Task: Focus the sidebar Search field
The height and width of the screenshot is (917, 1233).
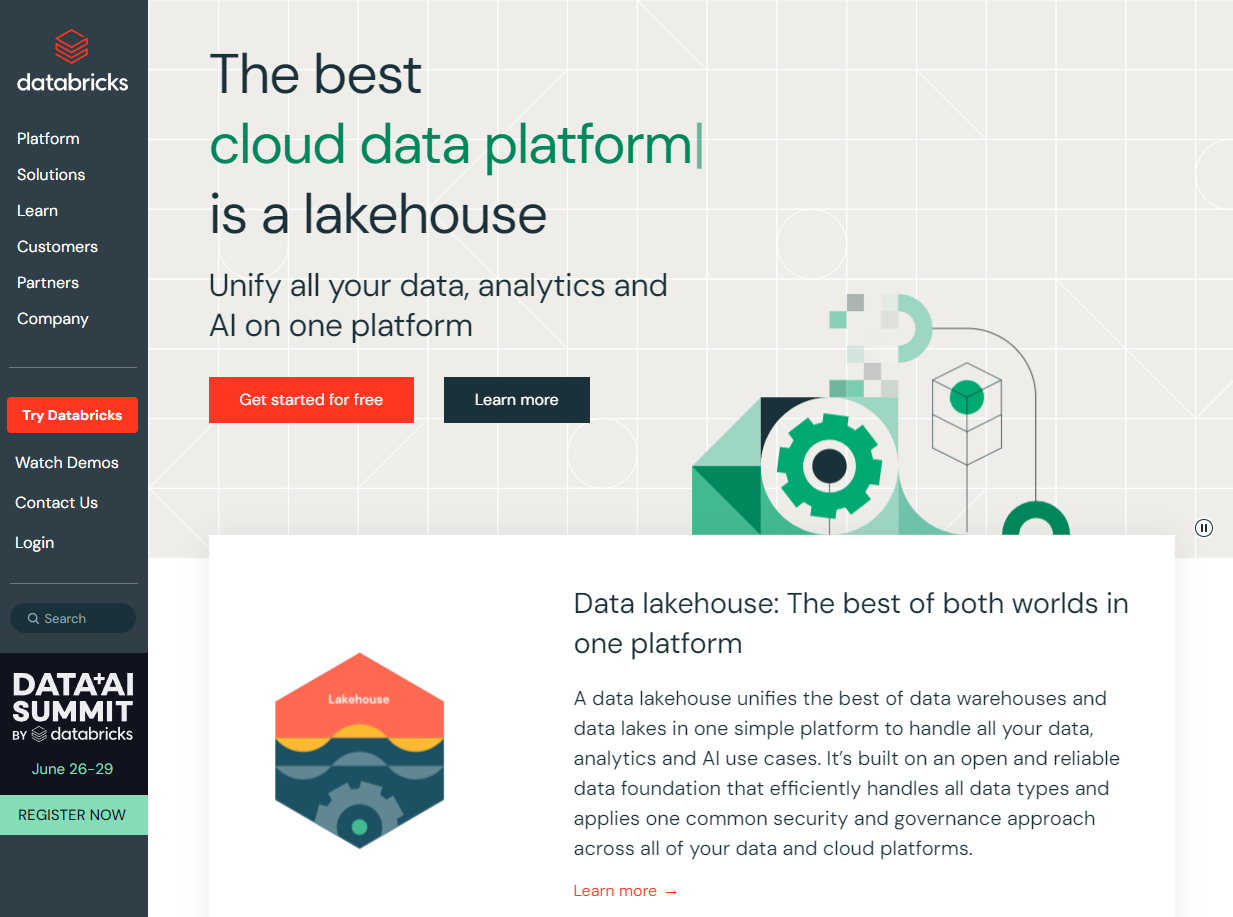Action: click(x=73, y=618)
